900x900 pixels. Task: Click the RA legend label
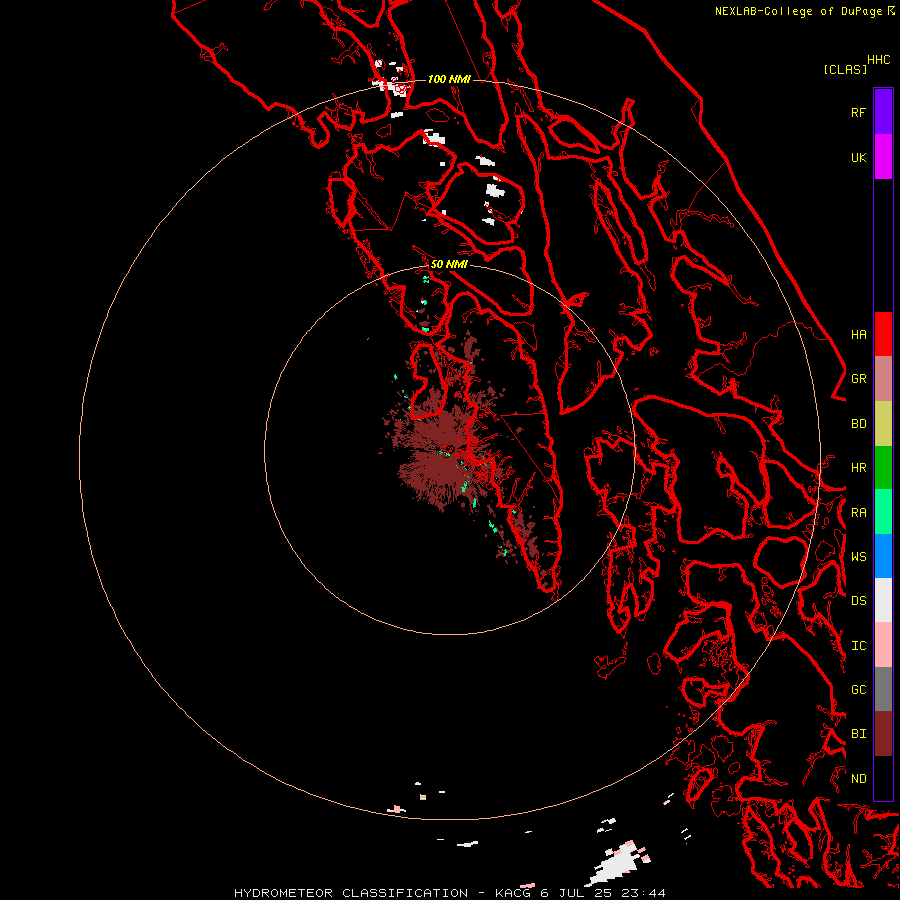(x=859, y=512)
